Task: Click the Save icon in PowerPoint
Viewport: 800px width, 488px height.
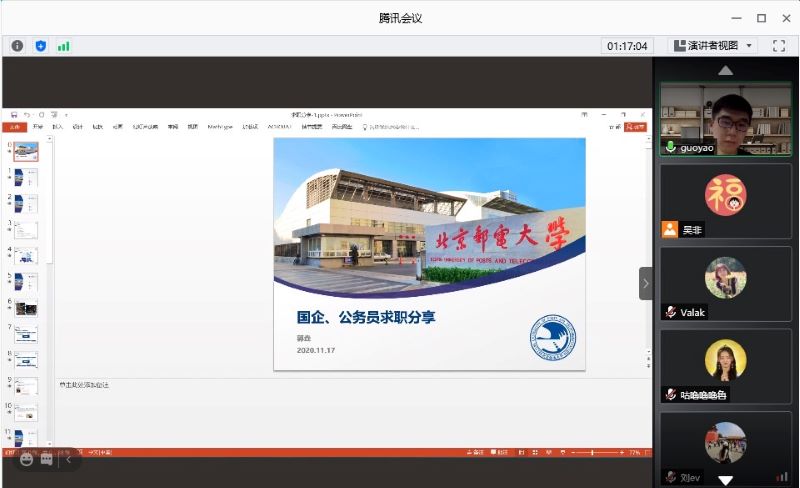Action: [14, 115]
